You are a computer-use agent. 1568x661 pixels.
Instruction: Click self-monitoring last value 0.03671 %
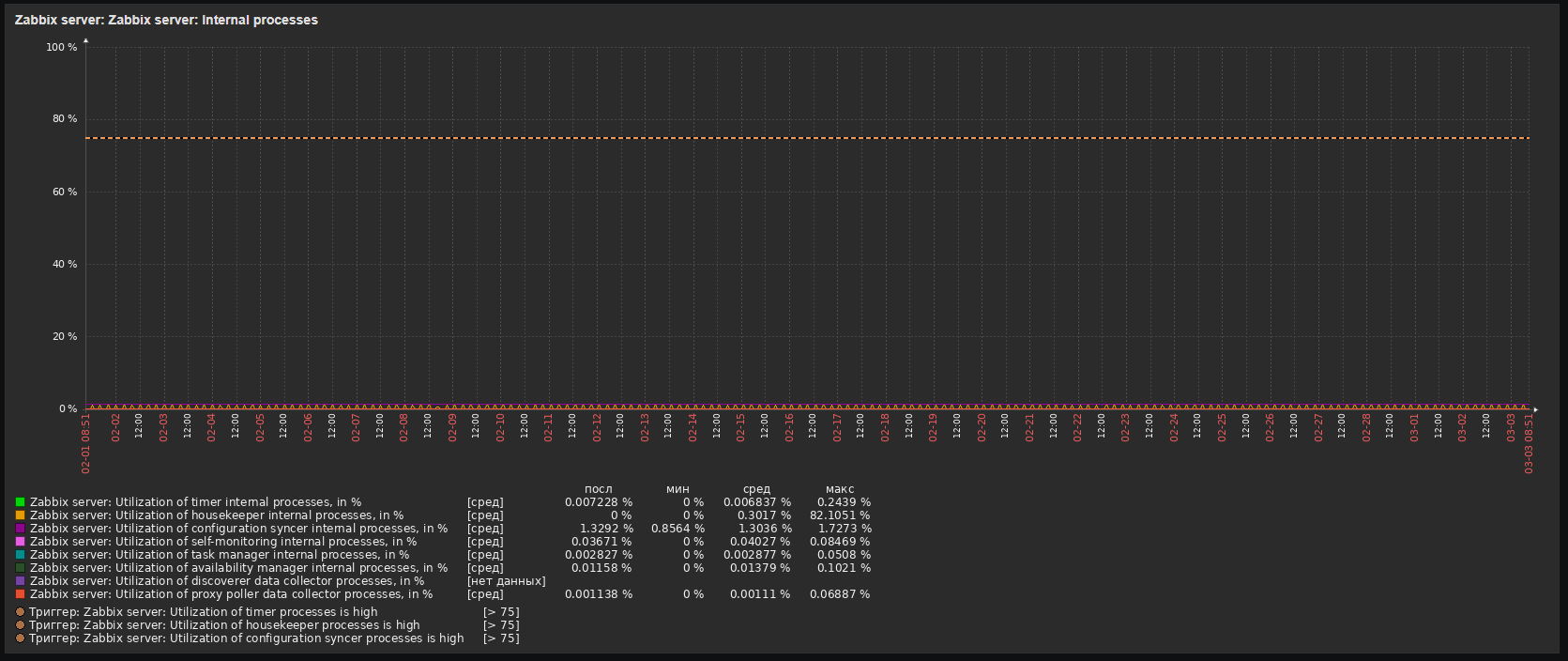tap(601, 542)
